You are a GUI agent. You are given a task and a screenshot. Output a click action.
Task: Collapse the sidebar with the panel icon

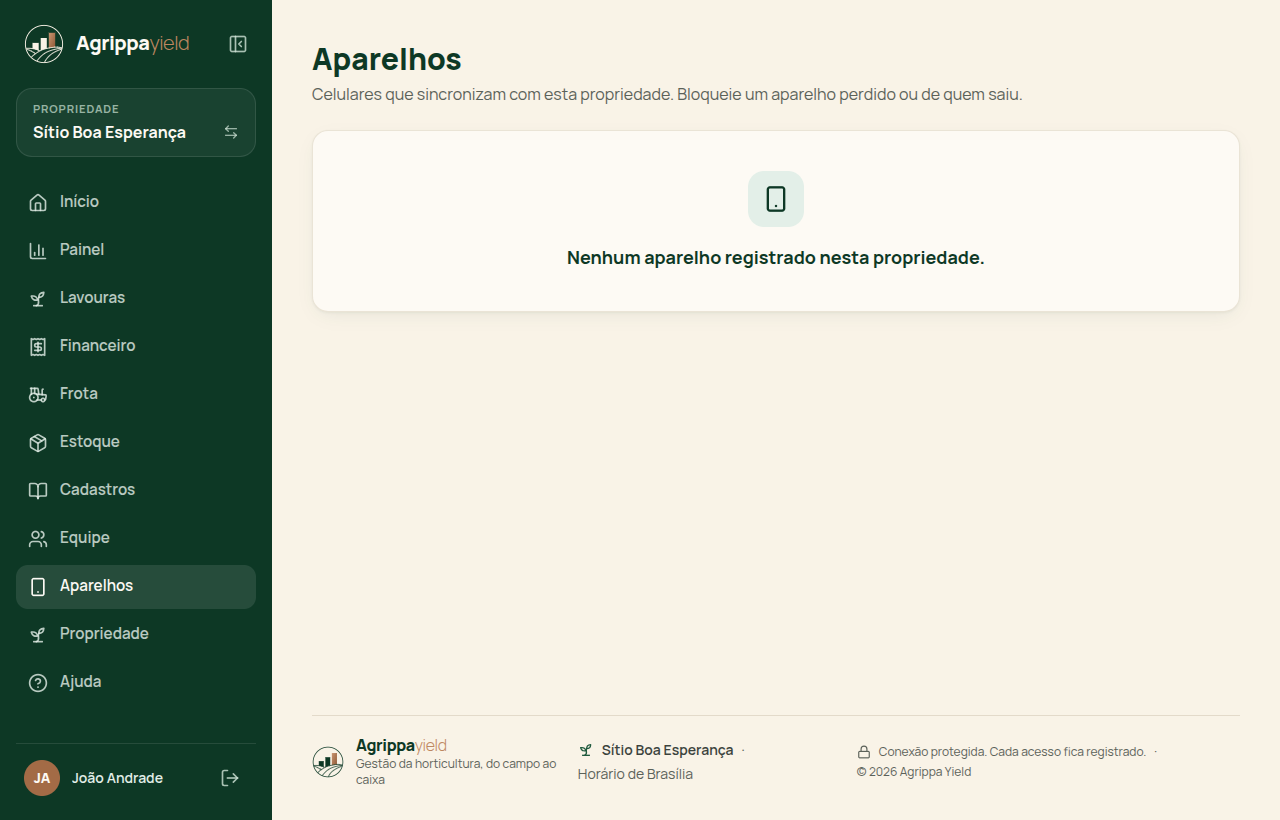(238, 44)
